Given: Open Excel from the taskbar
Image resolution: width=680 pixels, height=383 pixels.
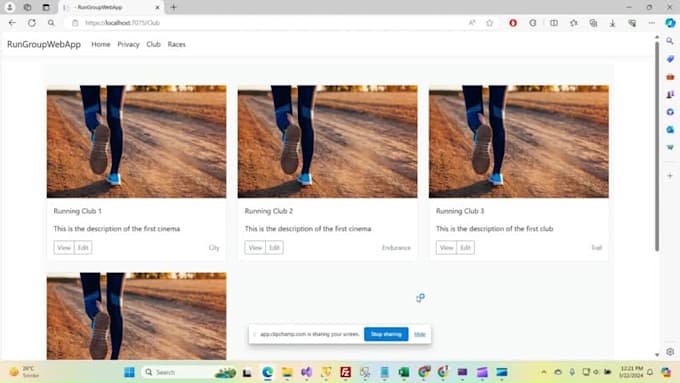Looking at the screenshot, I should click(404, 372).
